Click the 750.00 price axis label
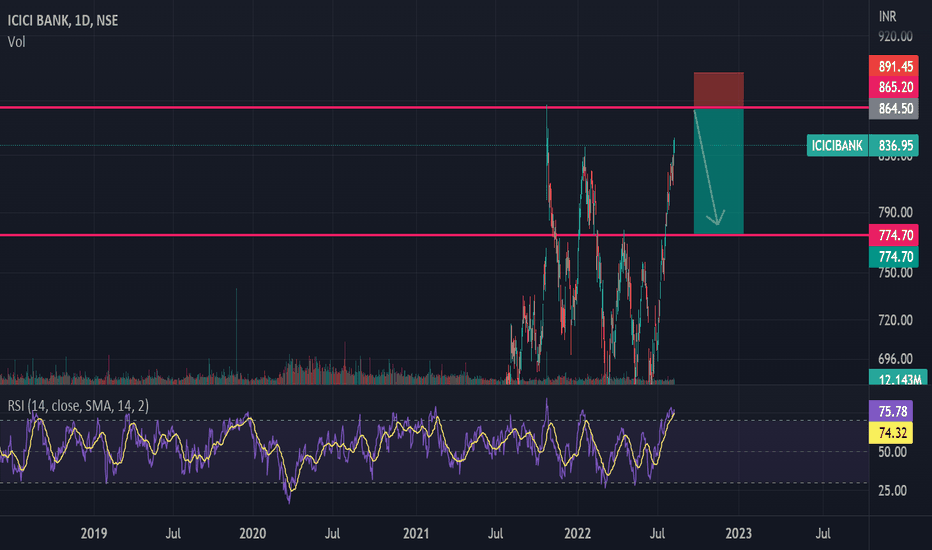The width and height of the screenshot is (932, 550). (x=895, y=273)
